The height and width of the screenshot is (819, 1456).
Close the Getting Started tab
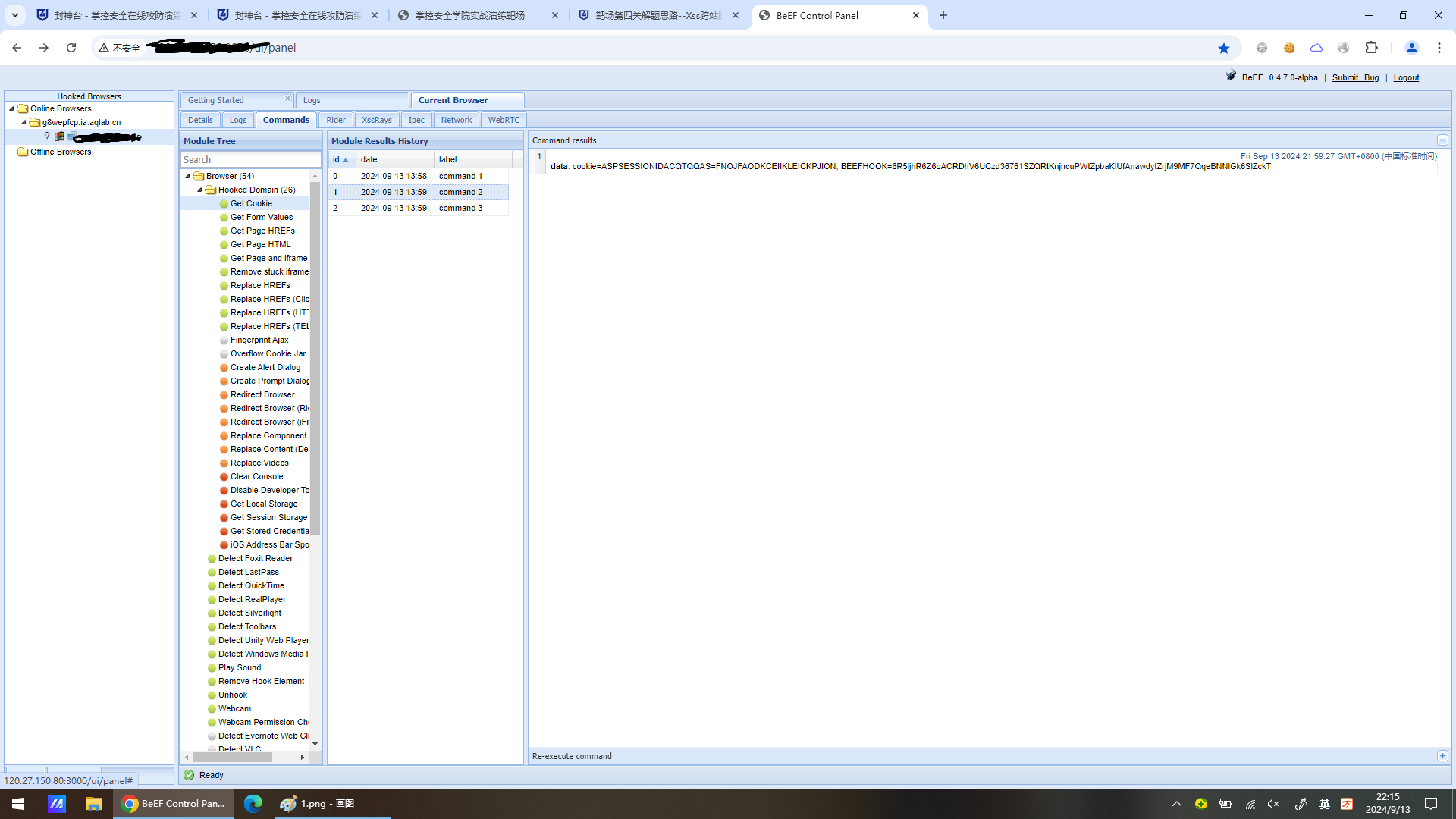click(x=287, y=99)
